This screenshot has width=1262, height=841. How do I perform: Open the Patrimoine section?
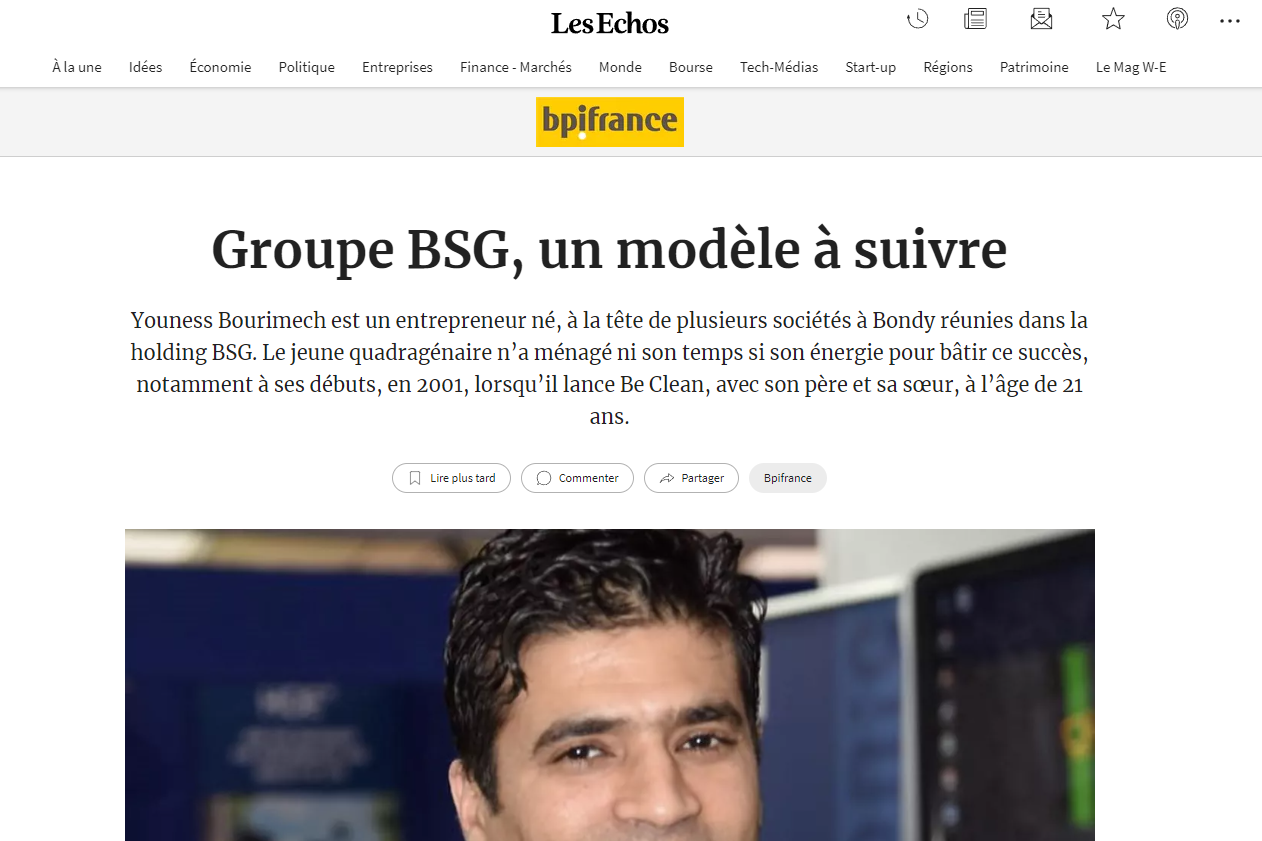click(x=1034, y=67)
